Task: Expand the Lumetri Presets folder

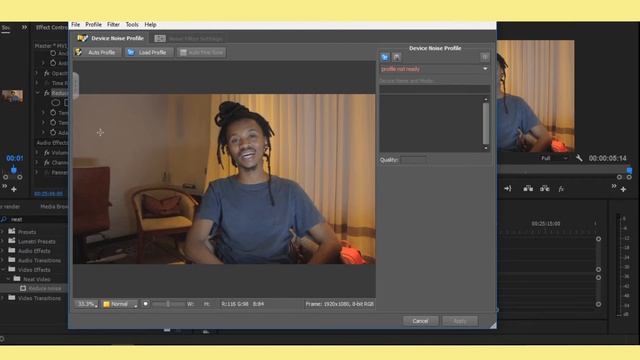Action: pos(2,241)
